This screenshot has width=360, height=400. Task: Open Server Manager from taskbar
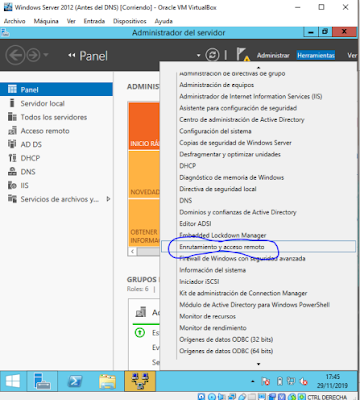point(42,381)
